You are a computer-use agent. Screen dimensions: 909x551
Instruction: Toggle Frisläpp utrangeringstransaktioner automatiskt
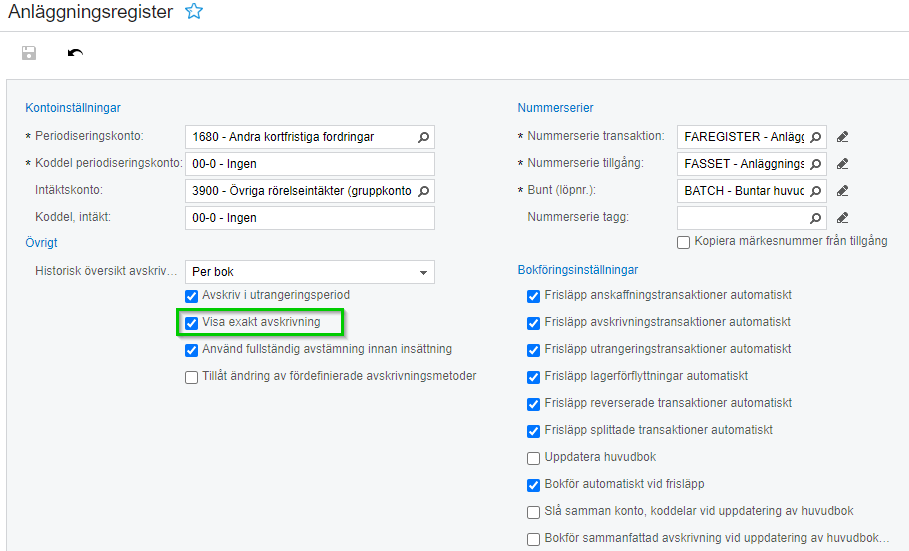(533, 350)
